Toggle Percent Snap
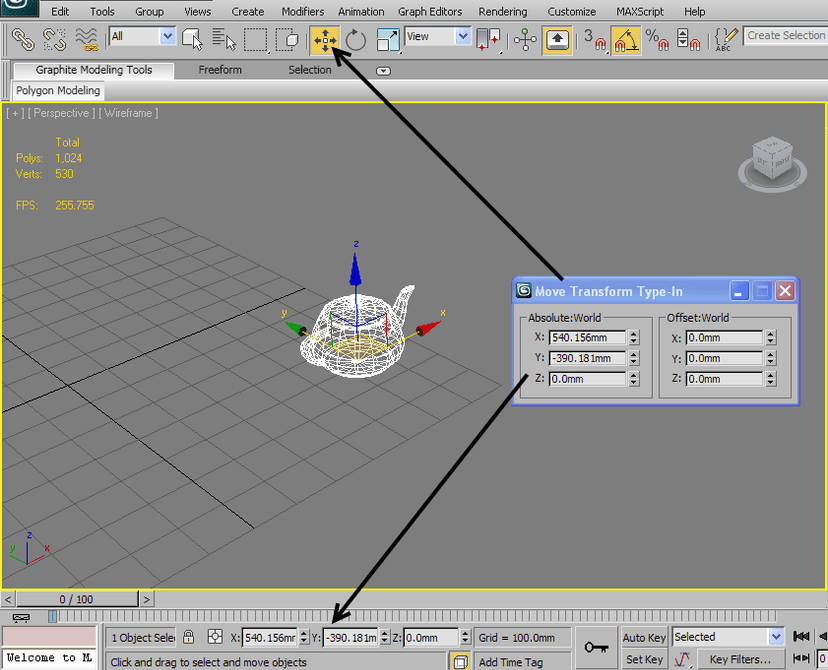This screenshot has height=670, width=828. (x=657, y=40)
